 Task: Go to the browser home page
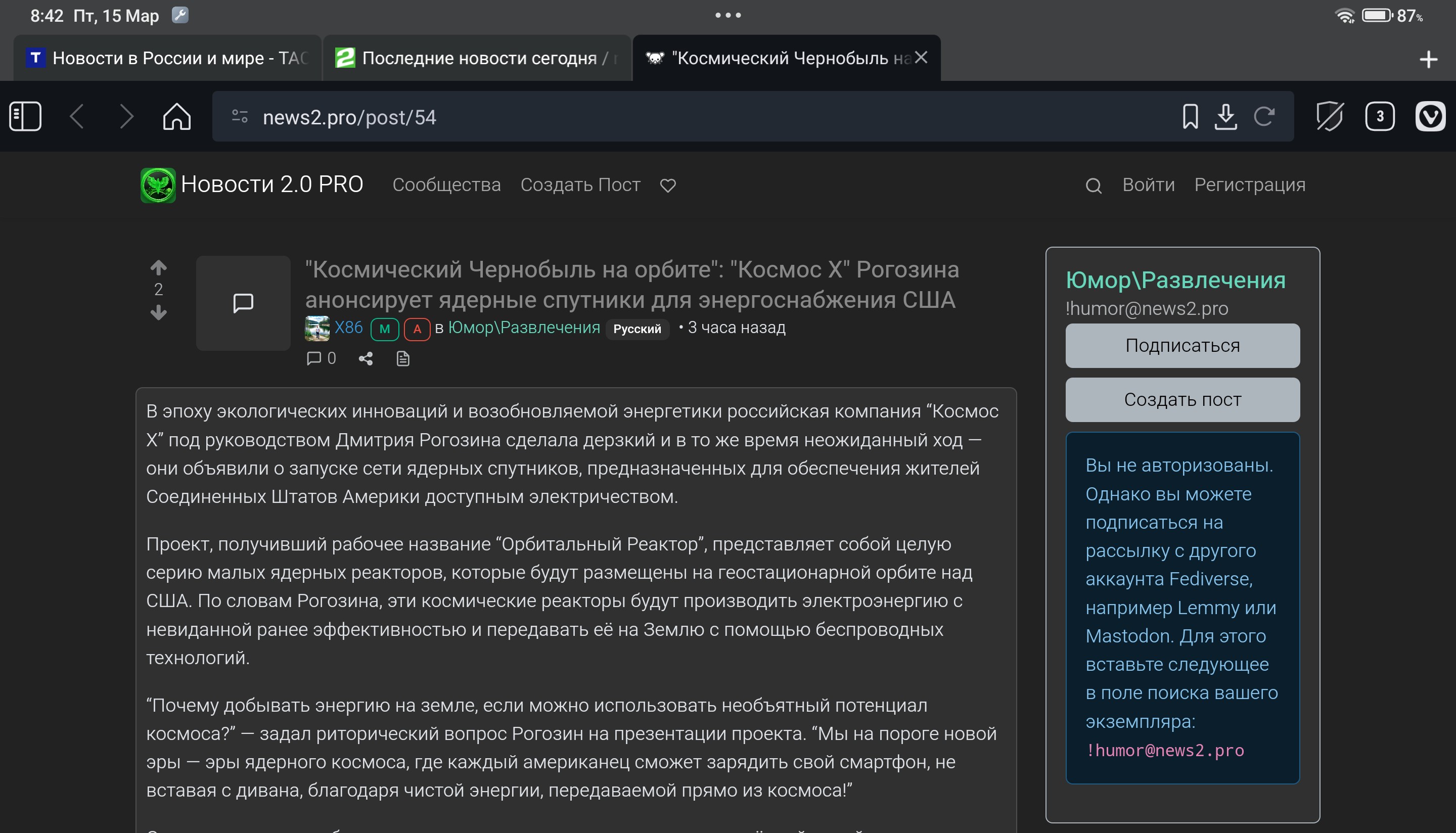tap(176, 117)
